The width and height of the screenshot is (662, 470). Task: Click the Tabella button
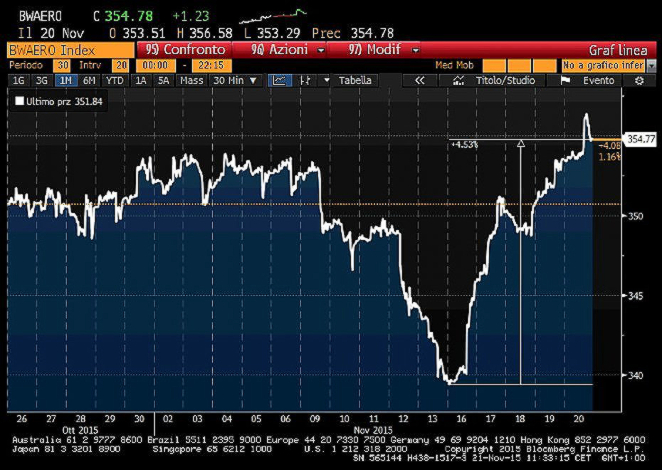coord(354,80)
